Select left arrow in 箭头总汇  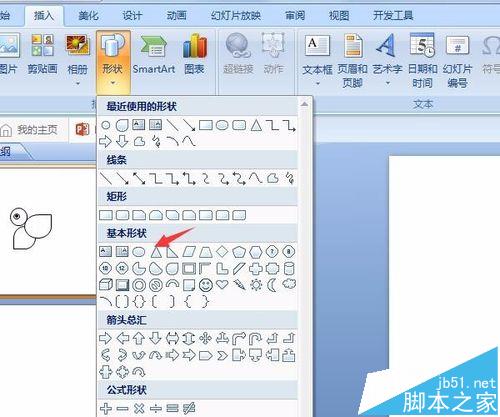[x=122, y=338]
